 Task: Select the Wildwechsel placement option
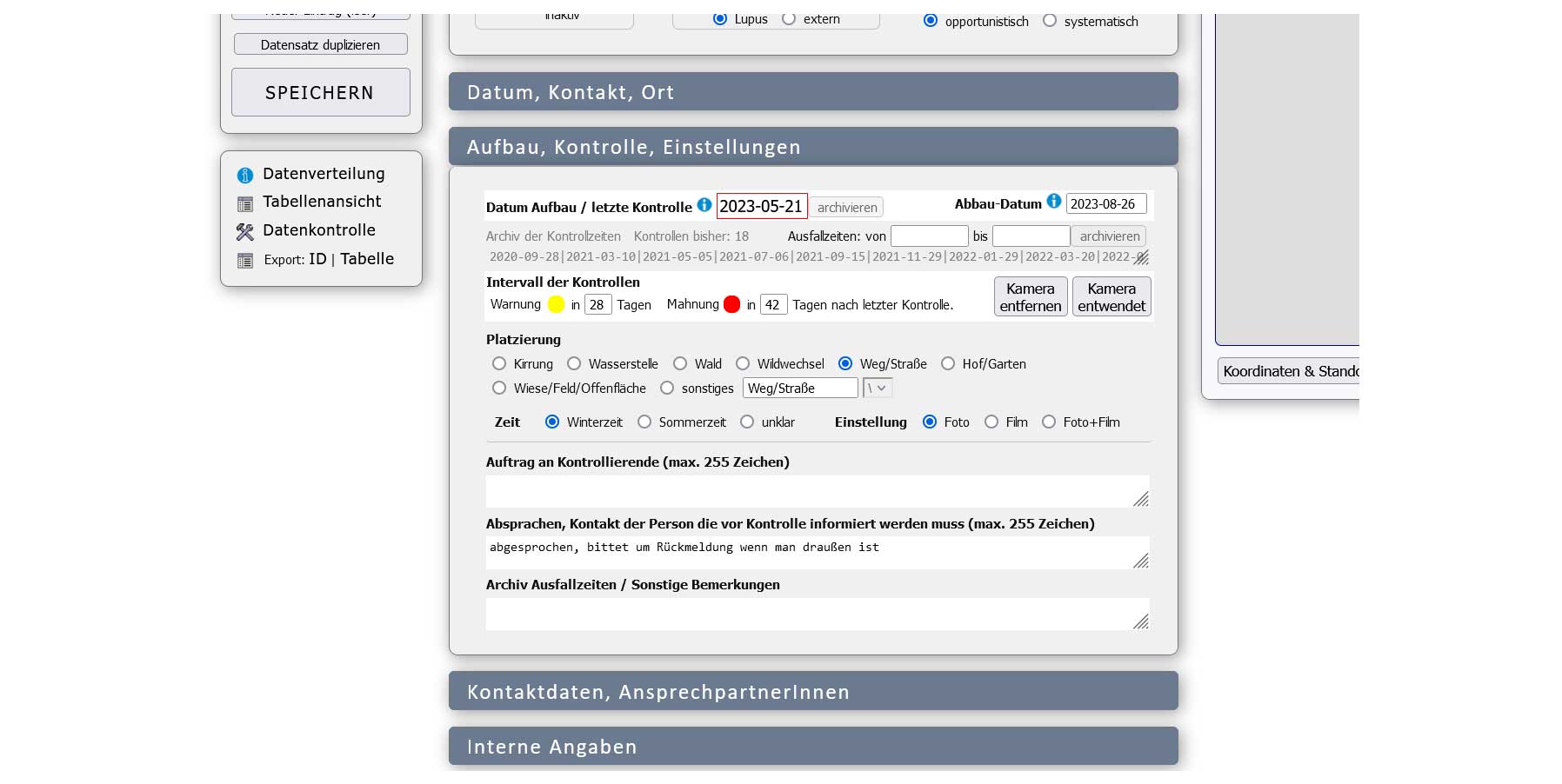(x=743, y=364)
